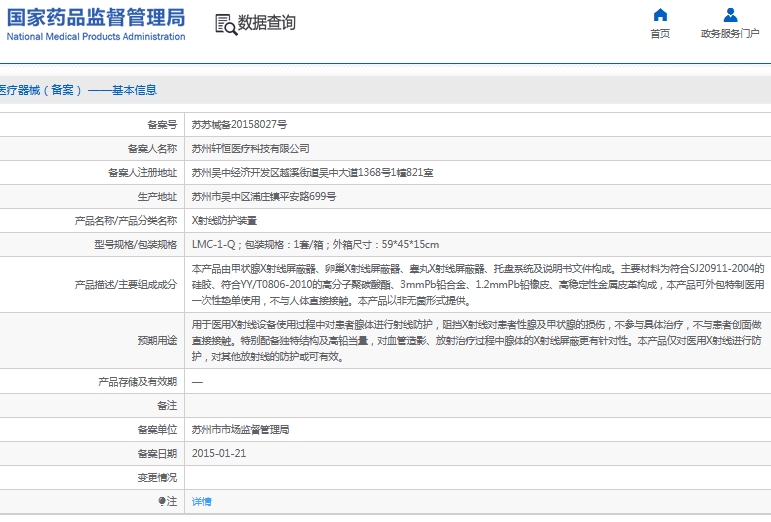Click the 备案日期 row label
771x522 pixels.
pos(157,453)
